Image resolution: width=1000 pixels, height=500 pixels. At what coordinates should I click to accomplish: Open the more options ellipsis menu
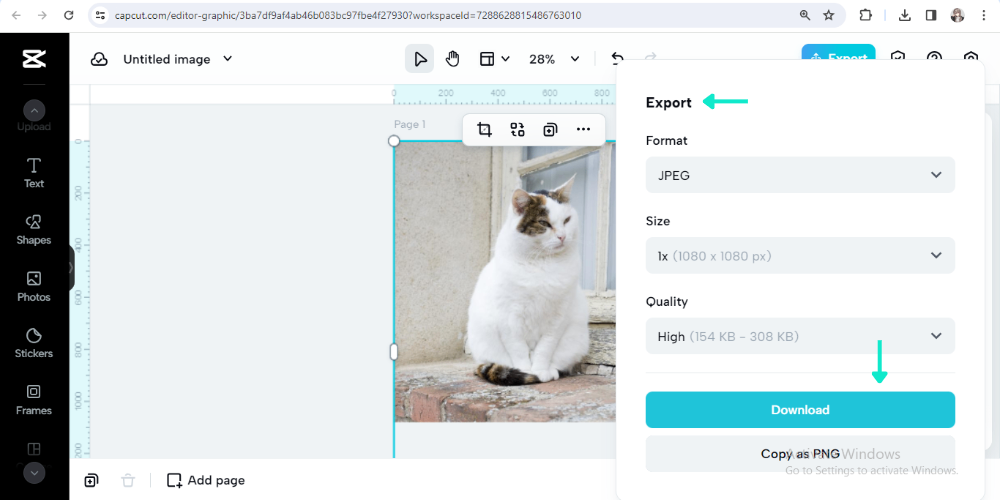click(583, 129)
